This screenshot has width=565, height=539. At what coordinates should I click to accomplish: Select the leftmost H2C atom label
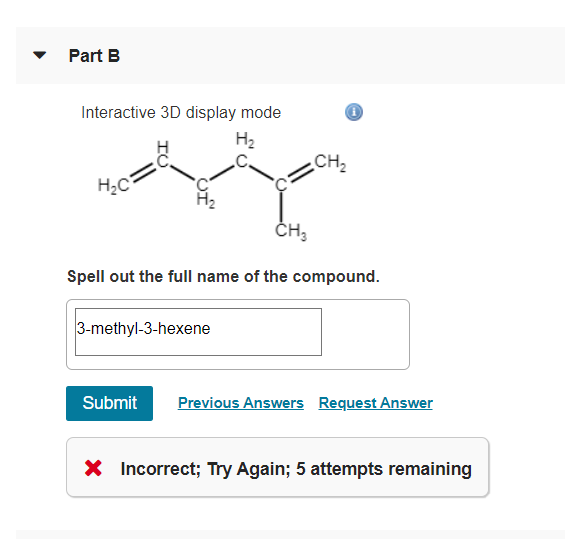coord(114,186)
